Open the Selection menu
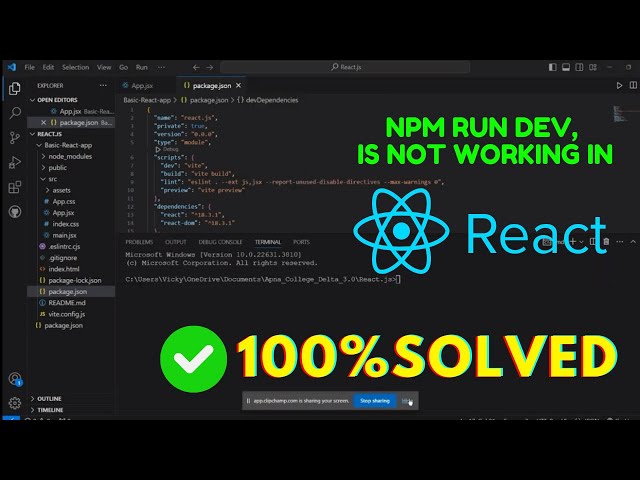 pyautogui.click(x=76, y=67)
